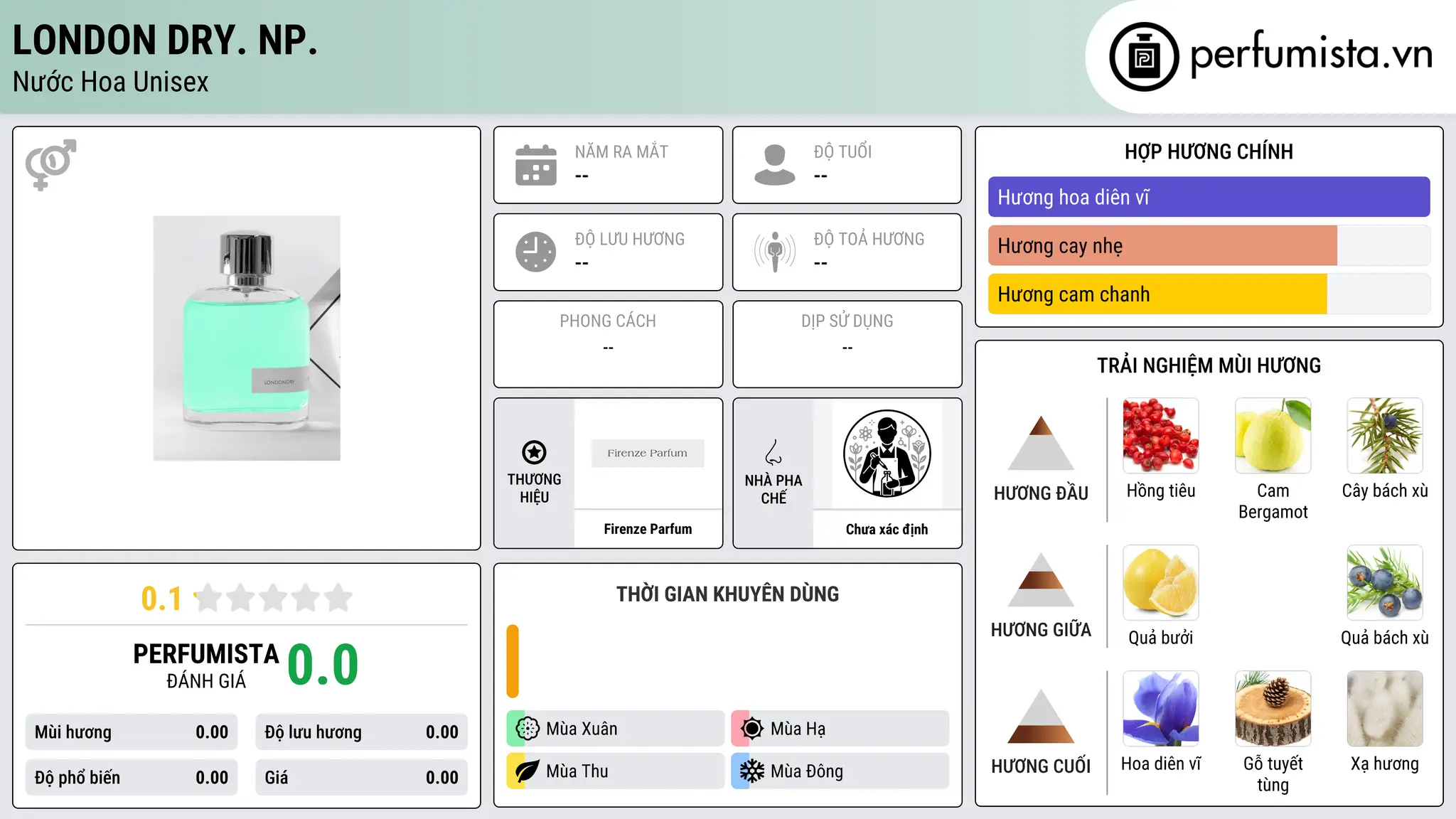Click the TRẢI NGHIỆM MÙI HƯƠNG heading
Screen dimensions: 1456x819
[1209, 365]
